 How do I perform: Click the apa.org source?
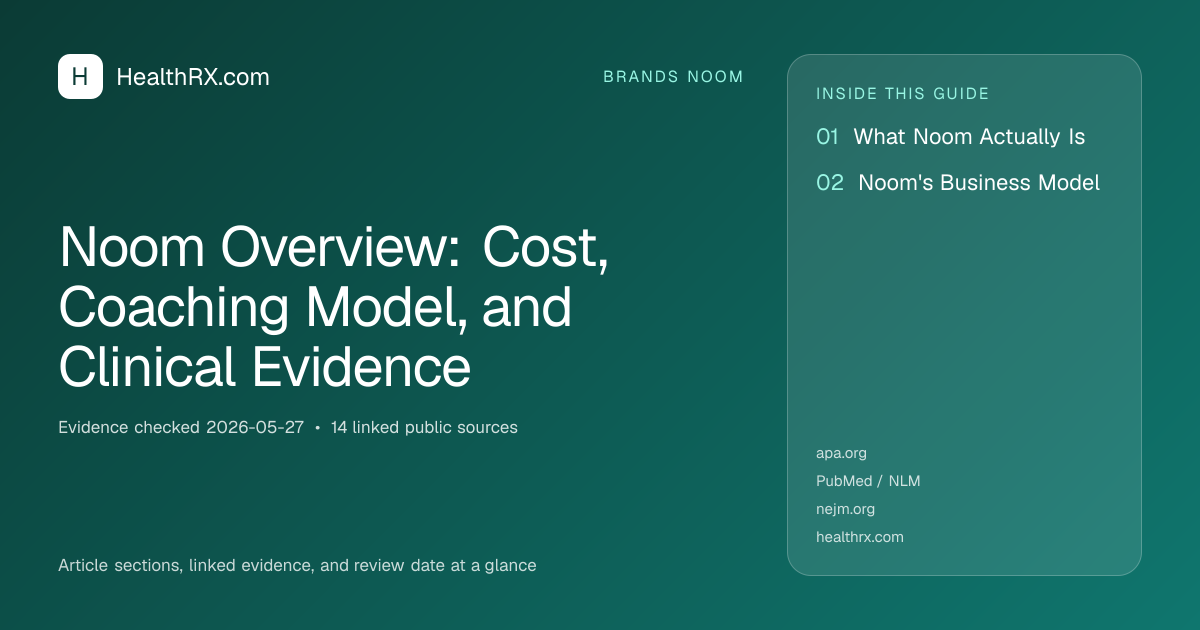[841, 453]
